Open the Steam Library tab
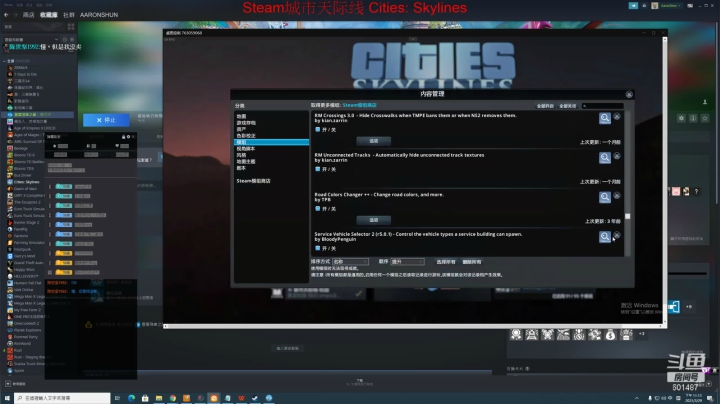This screenshot has width=720, height=404. pyautogui.click(x=49, y=15)
